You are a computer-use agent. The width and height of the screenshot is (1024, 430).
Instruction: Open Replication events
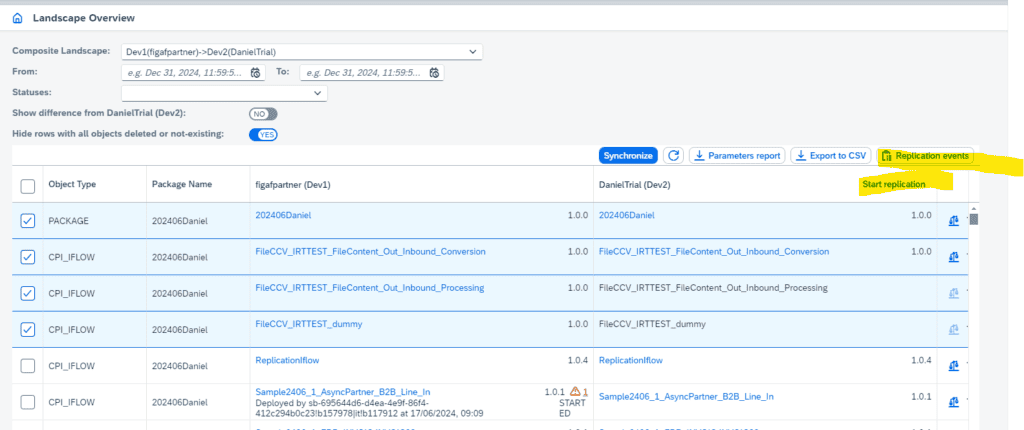[x=925, y=156]
